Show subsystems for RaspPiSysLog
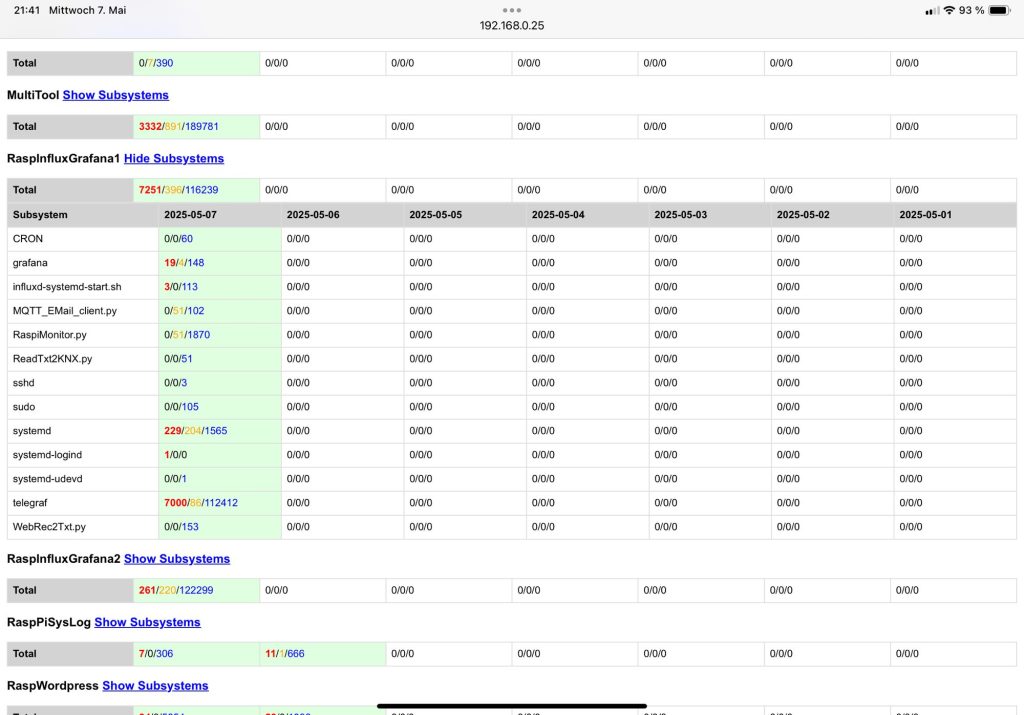Viewport: 1024px width, 715px height. point(147,622)
